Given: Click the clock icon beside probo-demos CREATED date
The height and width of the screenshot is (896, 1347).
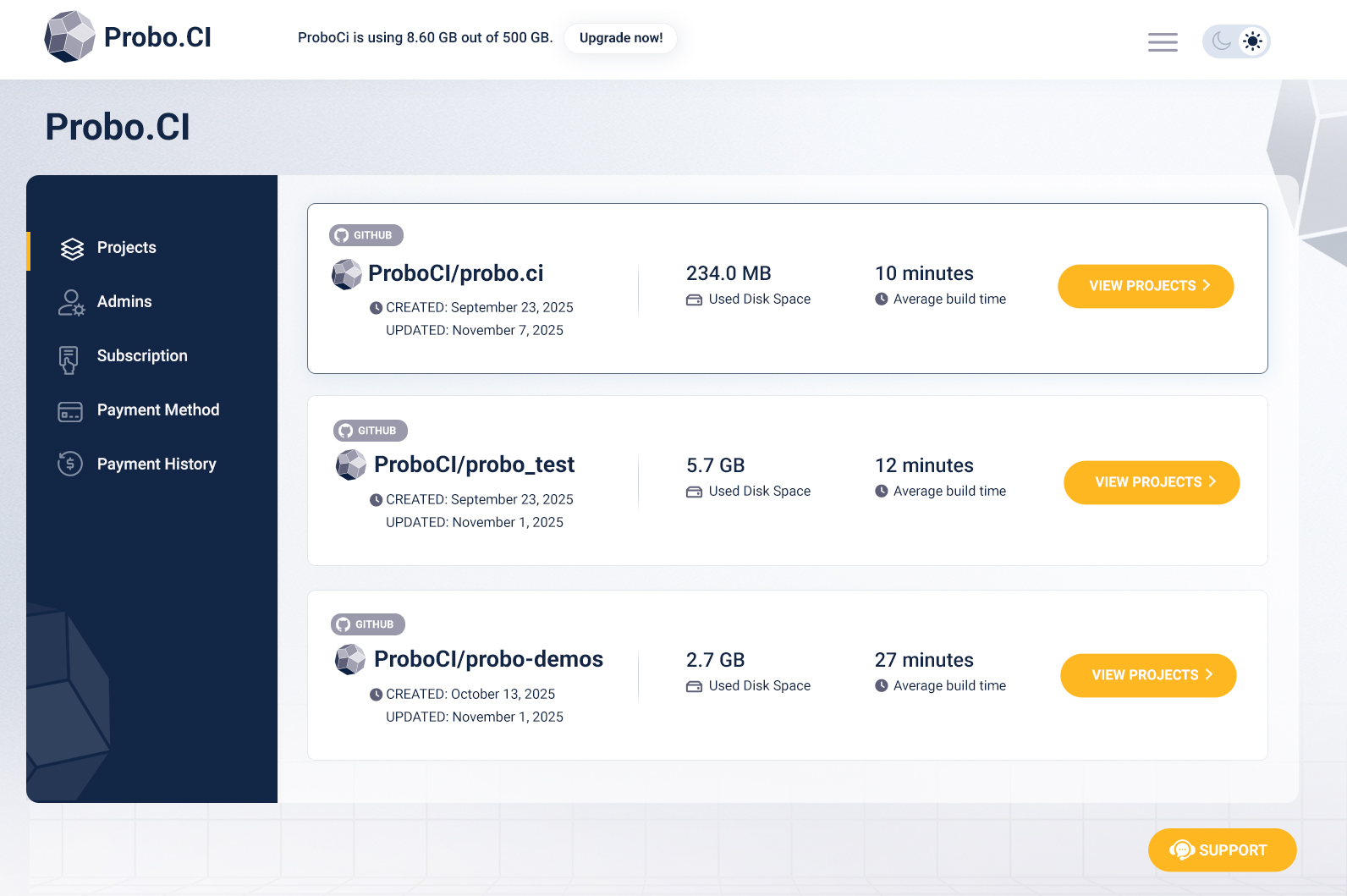Looking at the screenshot, I should 376,695.
